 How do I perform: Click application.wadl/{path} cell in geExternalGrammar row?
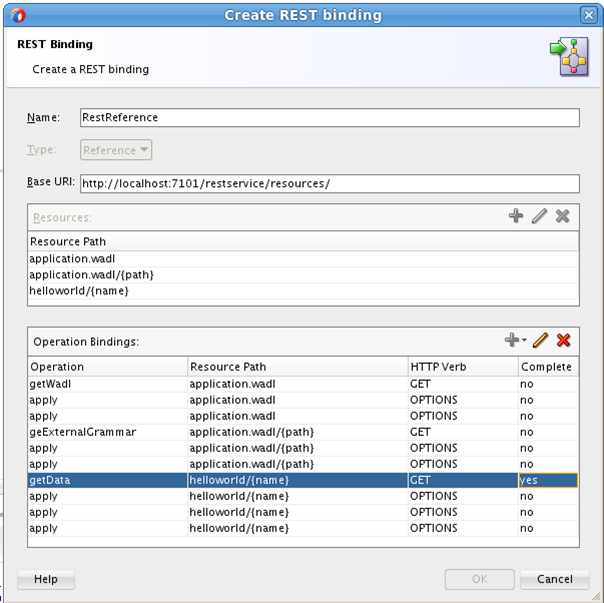click(298, 432)
